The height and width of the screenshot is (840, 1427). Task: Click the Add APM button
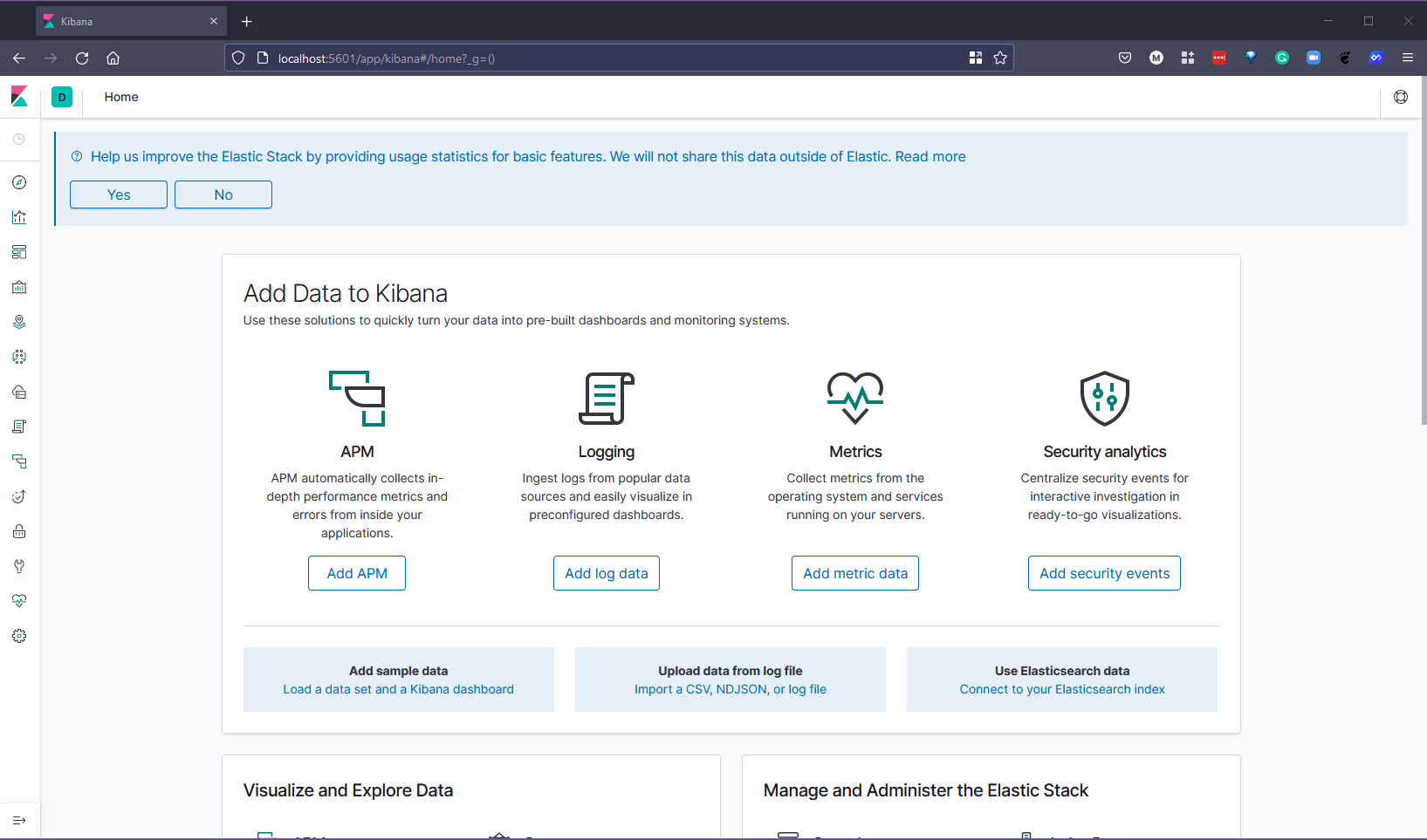coord(357,573)
